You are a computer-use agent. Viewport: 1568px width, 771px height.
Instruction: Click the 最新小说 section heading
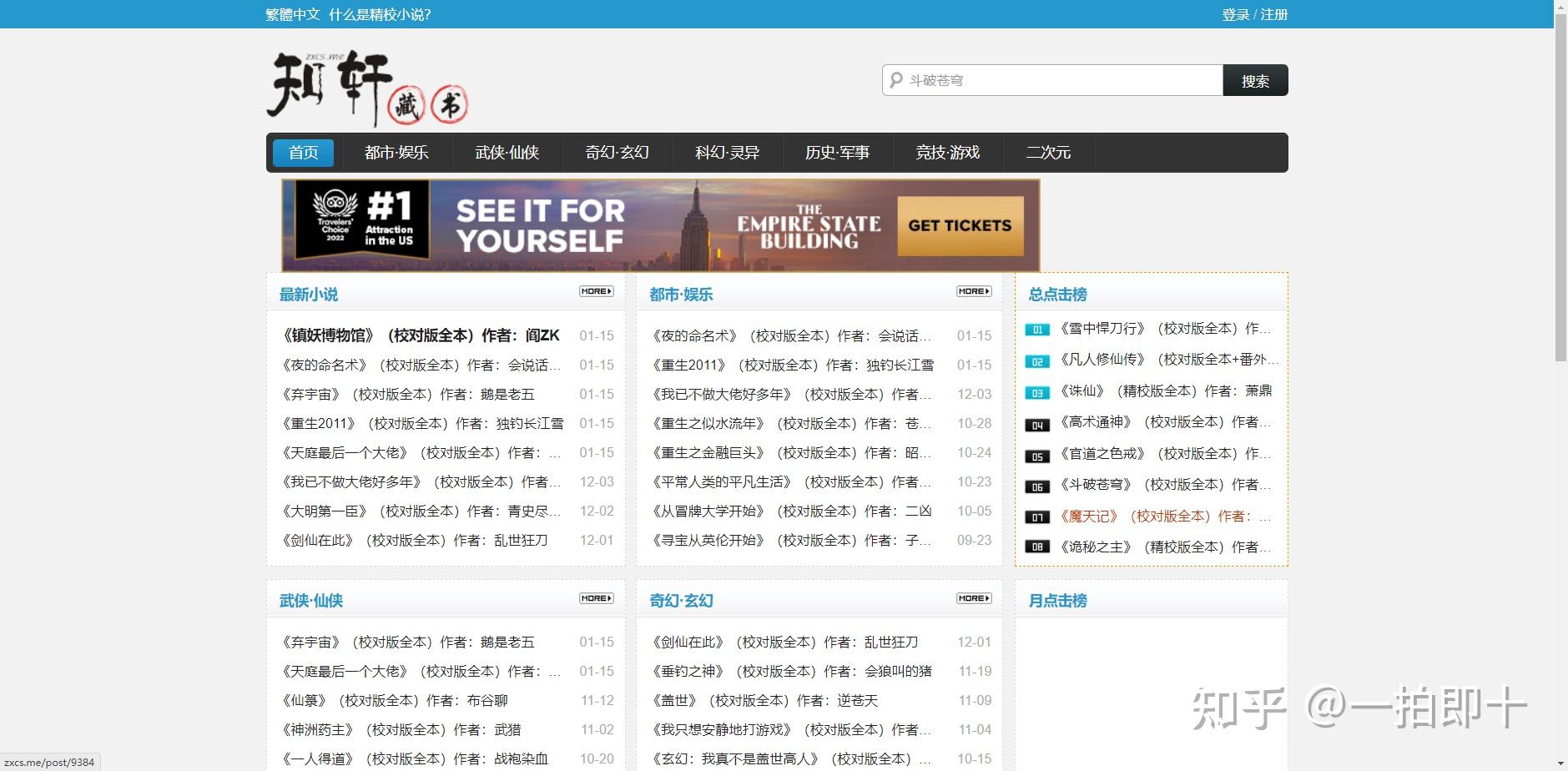(x=309, y=295)
